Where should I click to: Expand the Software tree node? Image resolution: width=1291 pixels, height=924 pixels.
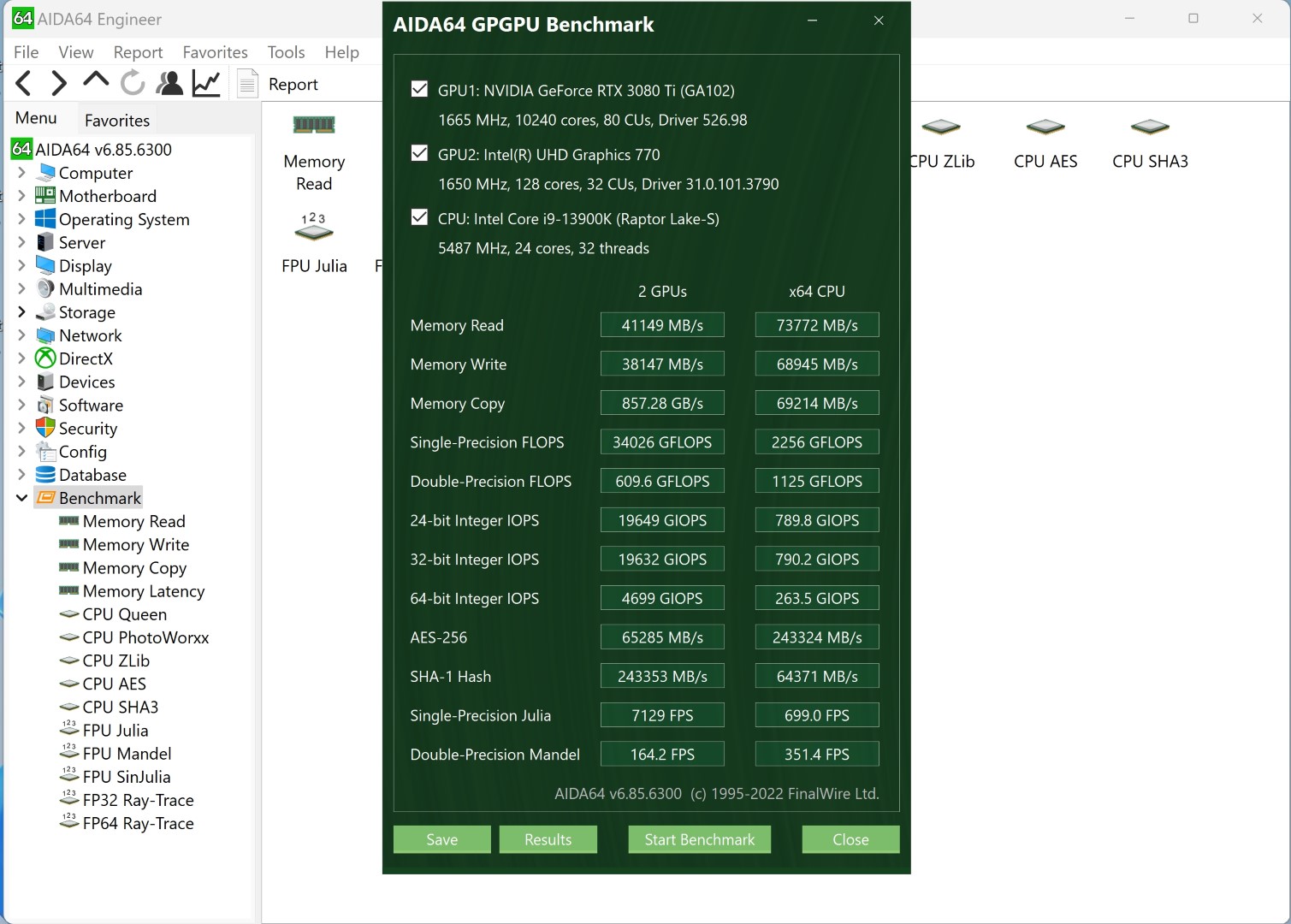pos(21,405)
